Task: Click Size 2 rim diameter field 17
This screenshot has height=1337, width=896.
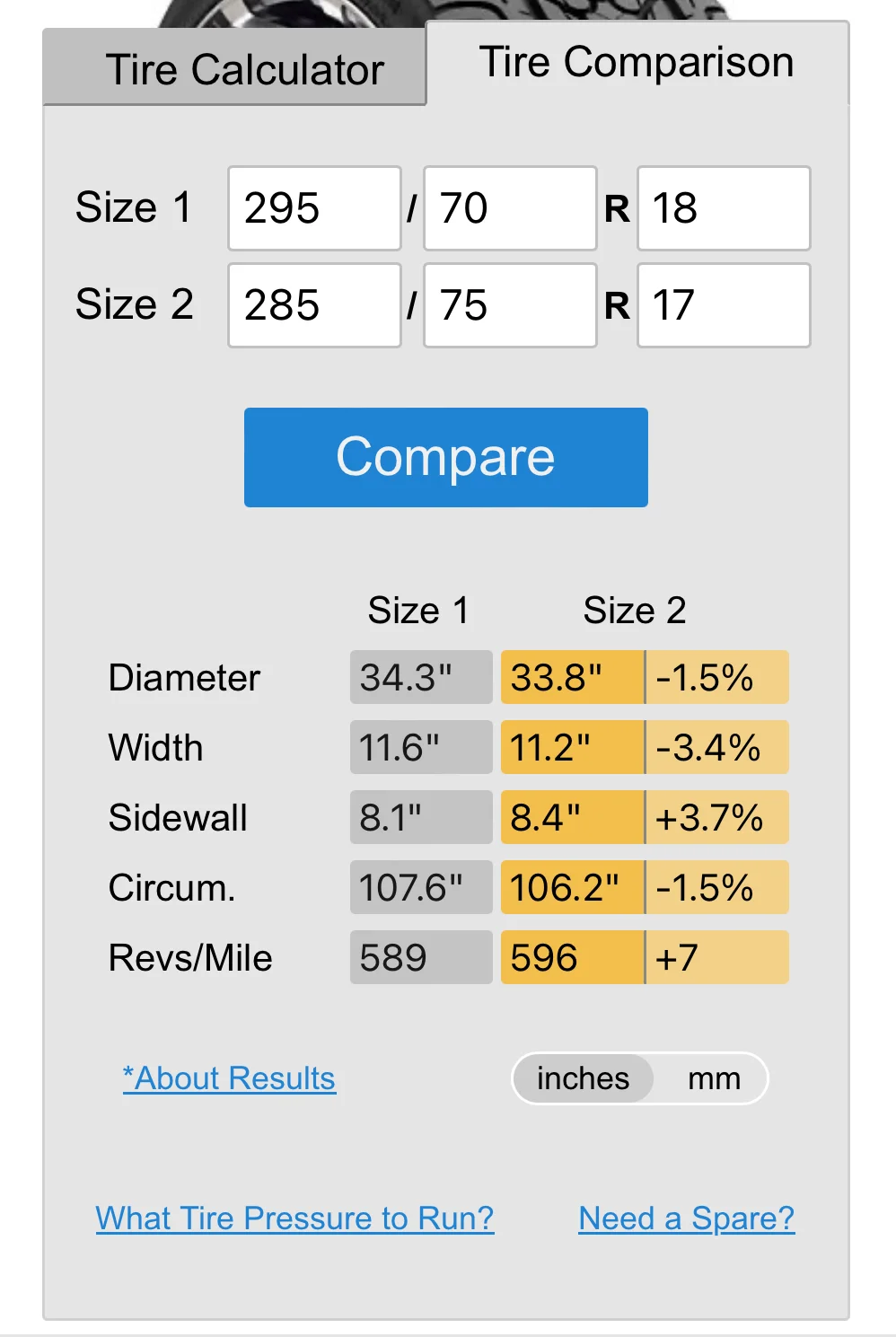Action: tap(723, 305)
